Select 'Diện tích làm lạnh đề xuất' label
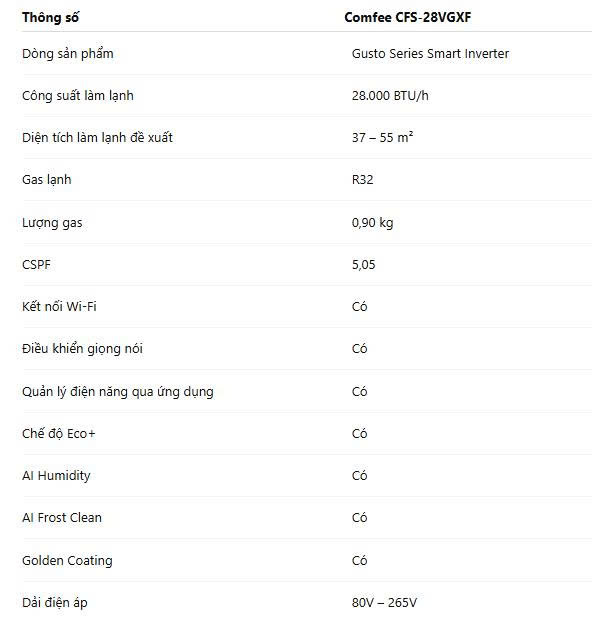The width and height of the screenshot is (599, 618). (97, 138)
